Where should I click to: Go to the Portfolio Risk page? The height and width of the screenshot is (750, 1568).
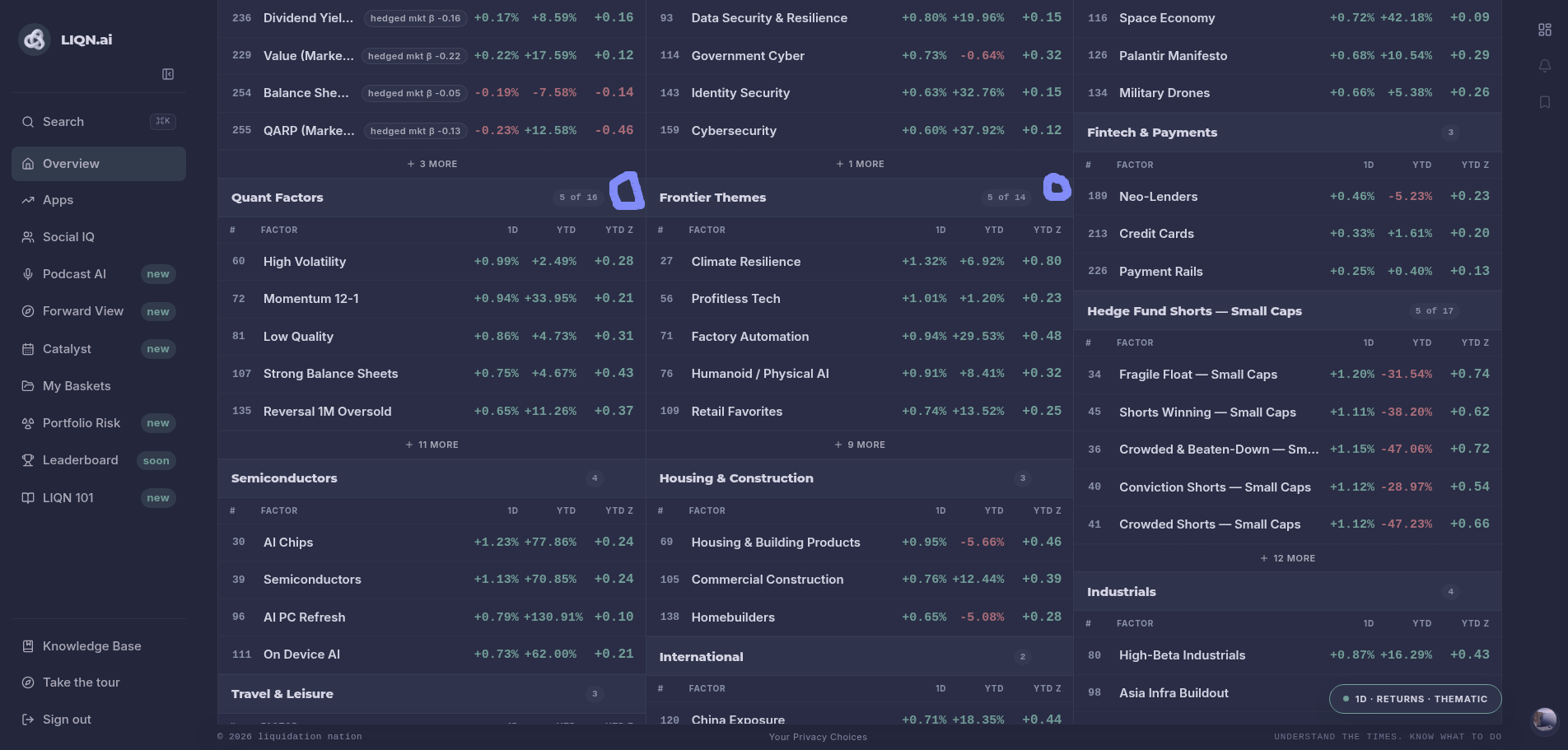pyautogui.click(x=99, y=423)
